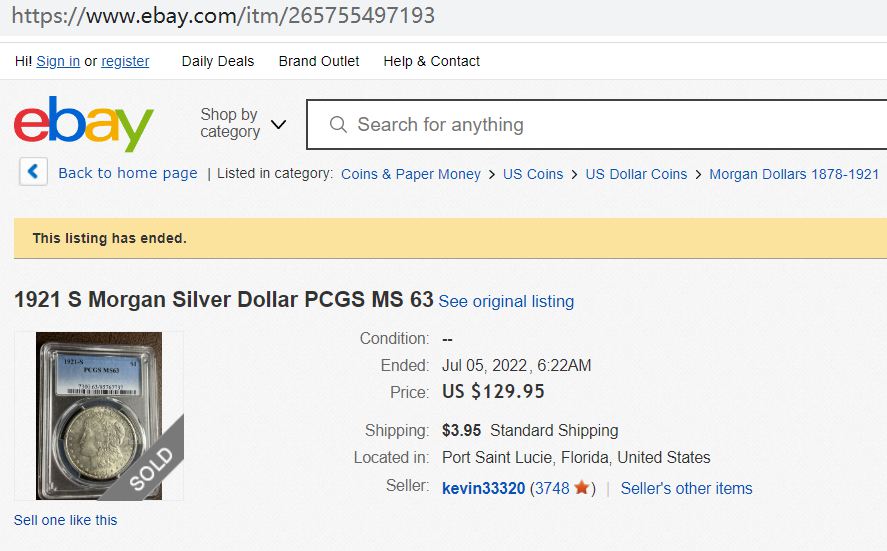Open US Dollar Coins breadcrumb
The width and height of the screenshot is (887, 551).
[636, 174]
